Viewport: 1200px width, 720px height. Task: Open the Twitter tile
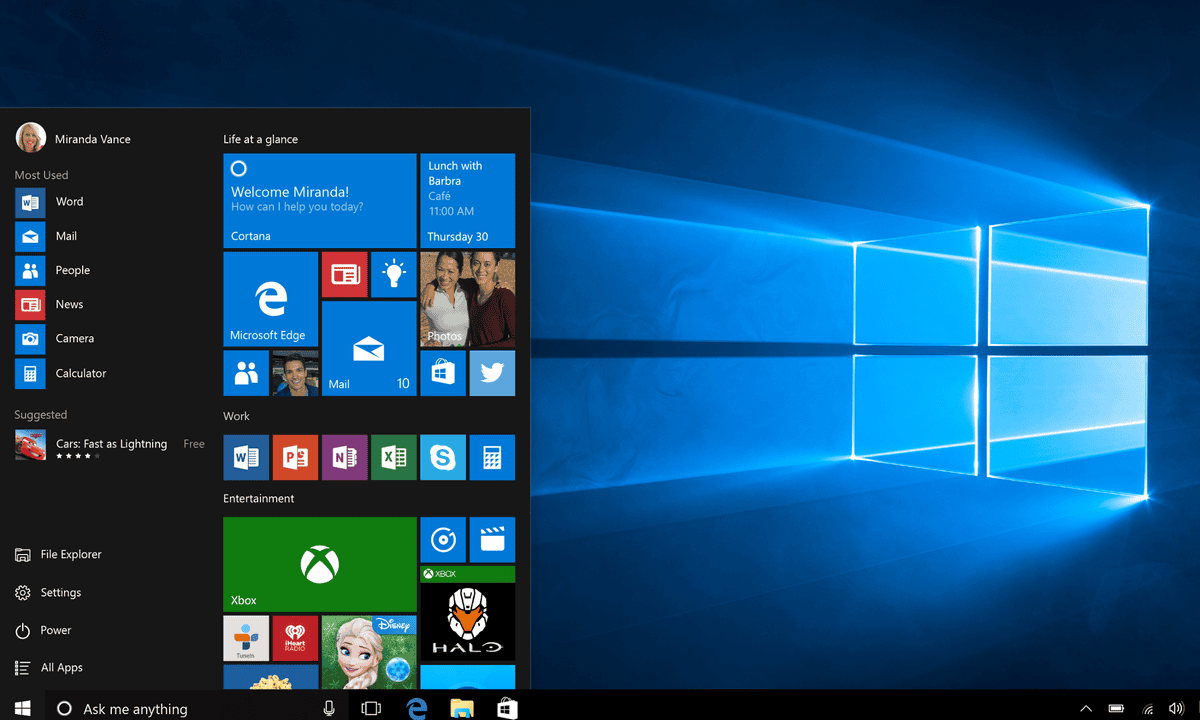pyautogui.click(x=492, y=373)
